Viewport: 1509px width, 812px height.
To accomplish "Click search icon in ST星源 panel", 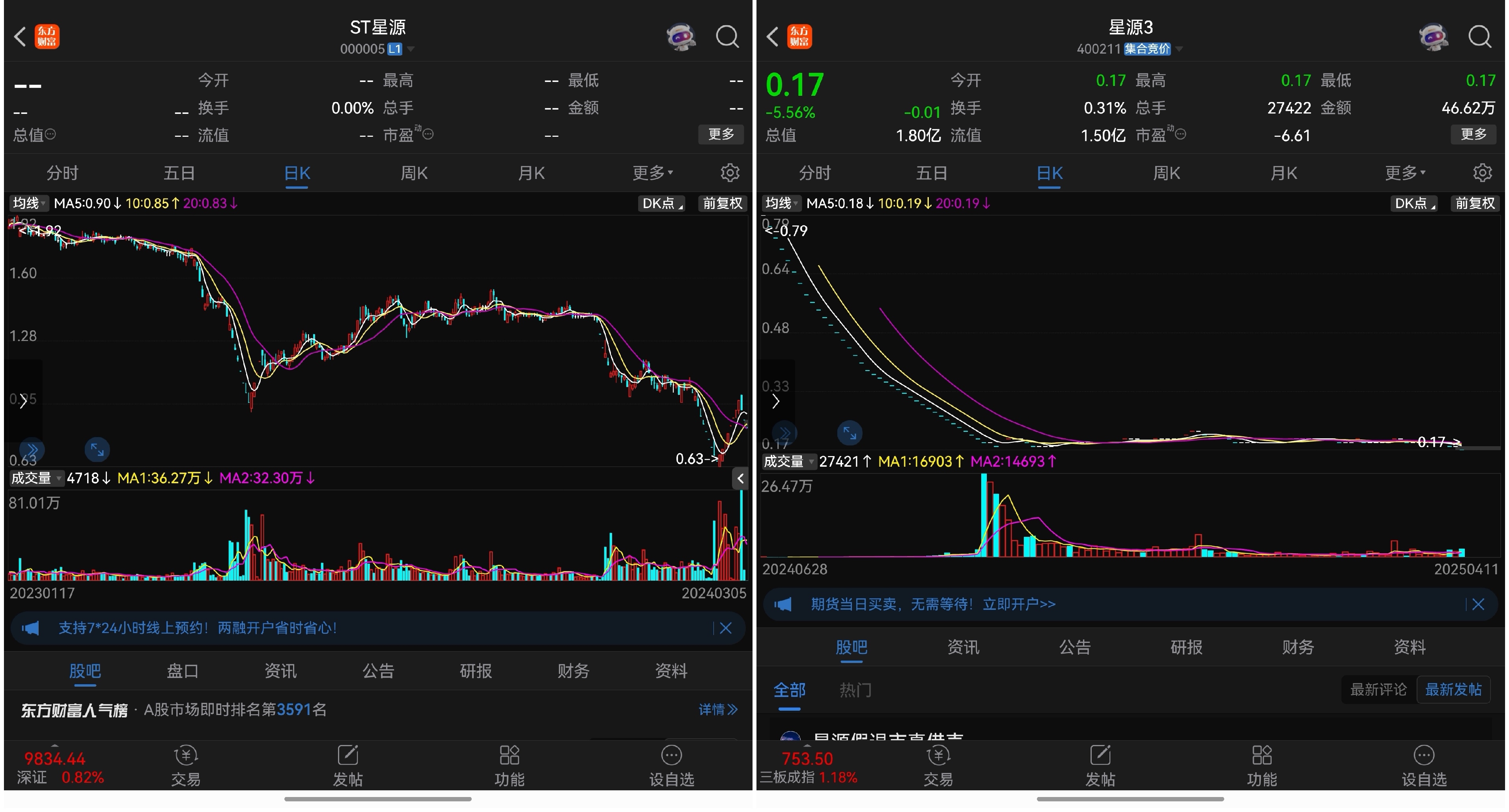I will pos(727,36).
